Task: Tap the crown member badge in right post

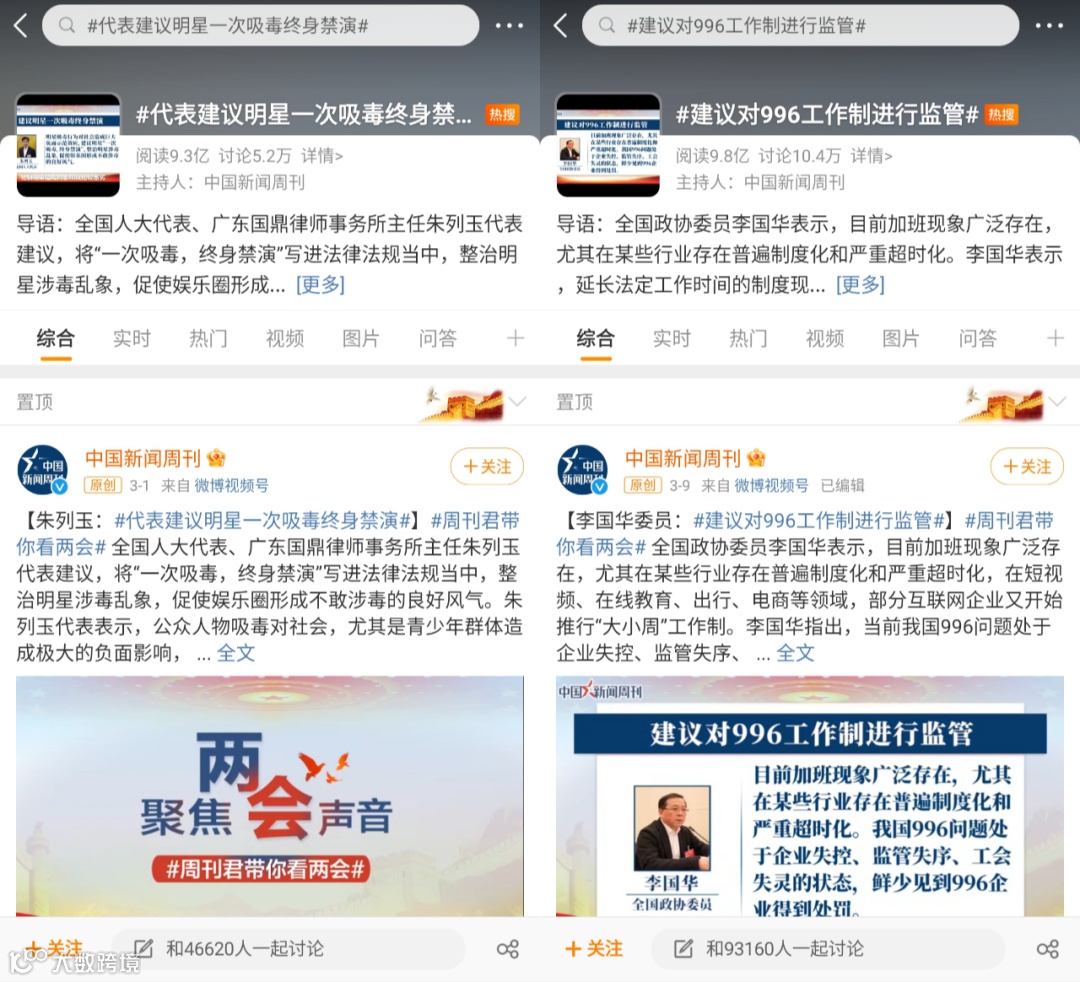Action: pyautogui.click(x=757, y=457)
